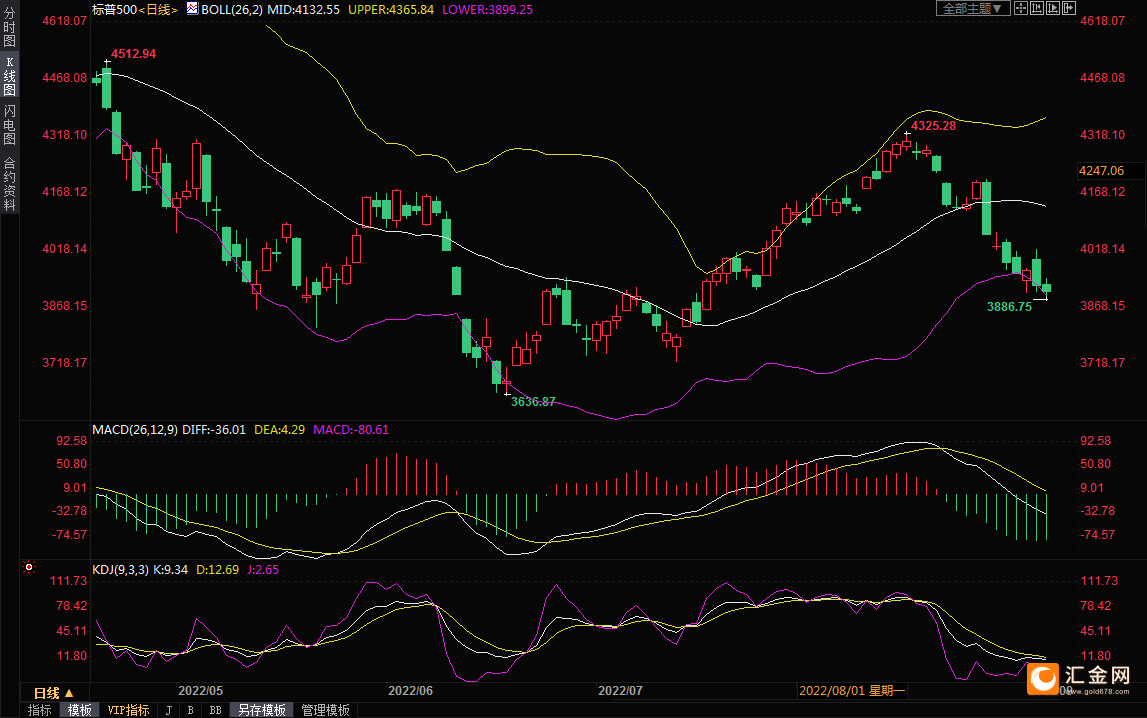Switch to 闪电图 side tab

[x=10, y=124]
